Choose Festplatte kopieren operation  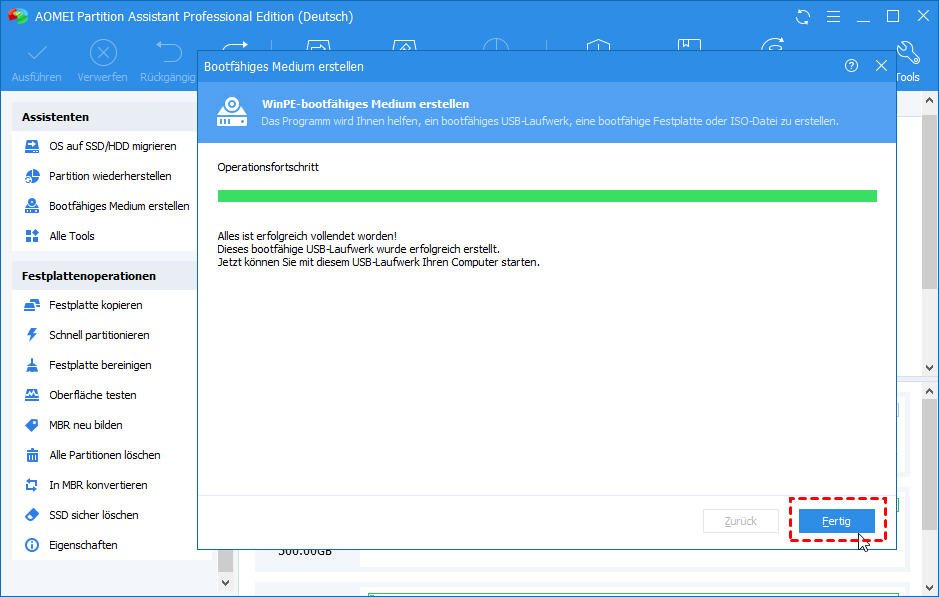96,305
